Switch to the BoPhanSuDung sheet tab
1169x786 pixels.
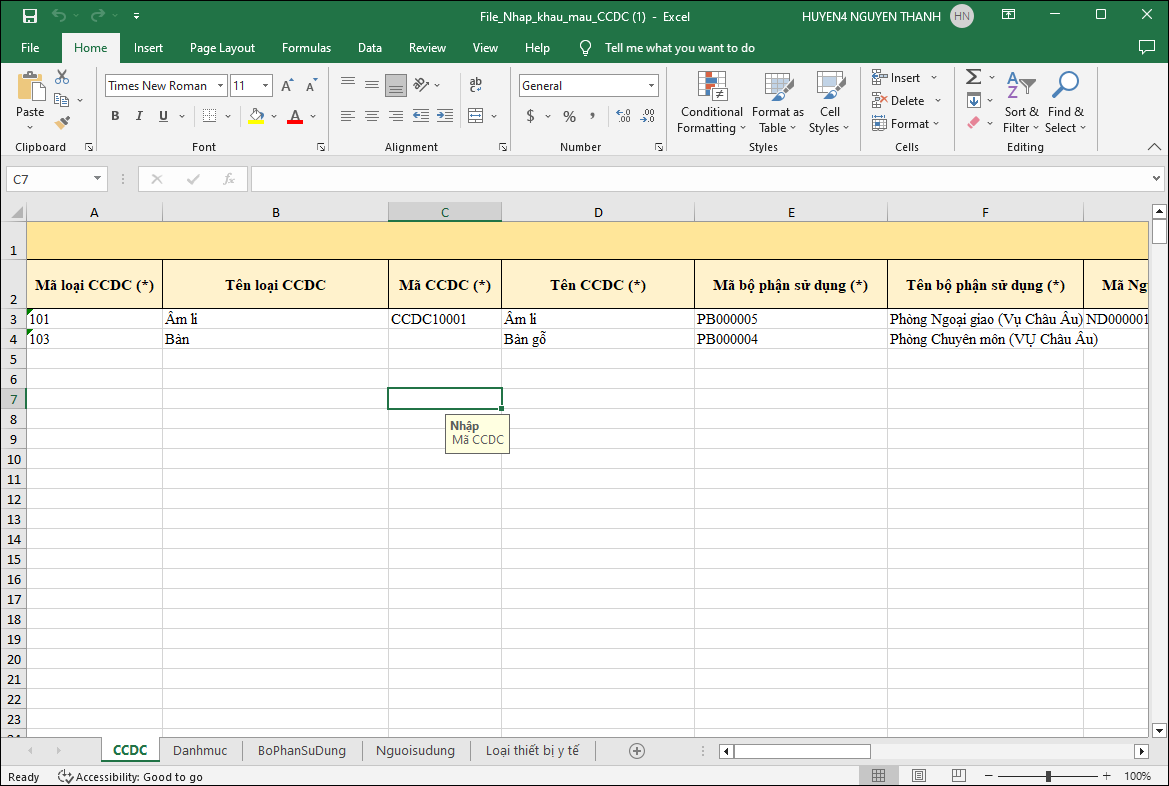click(301, 750)
